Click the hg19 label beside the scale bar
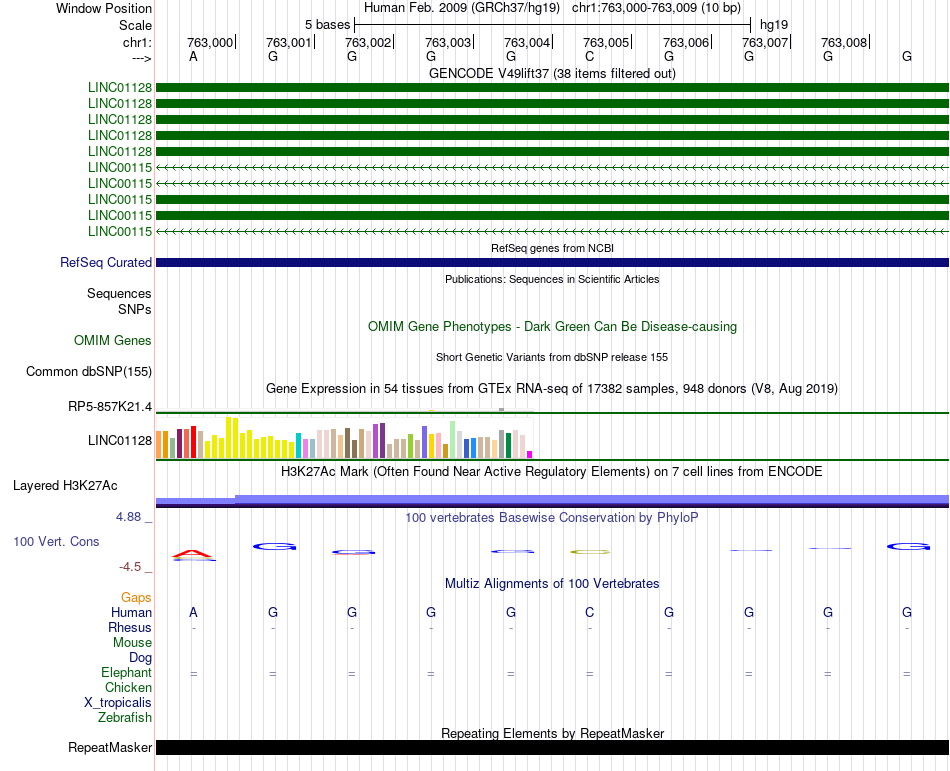Image resolution: width=950 pixels, height=771 pixels. [x=774, y=25]
